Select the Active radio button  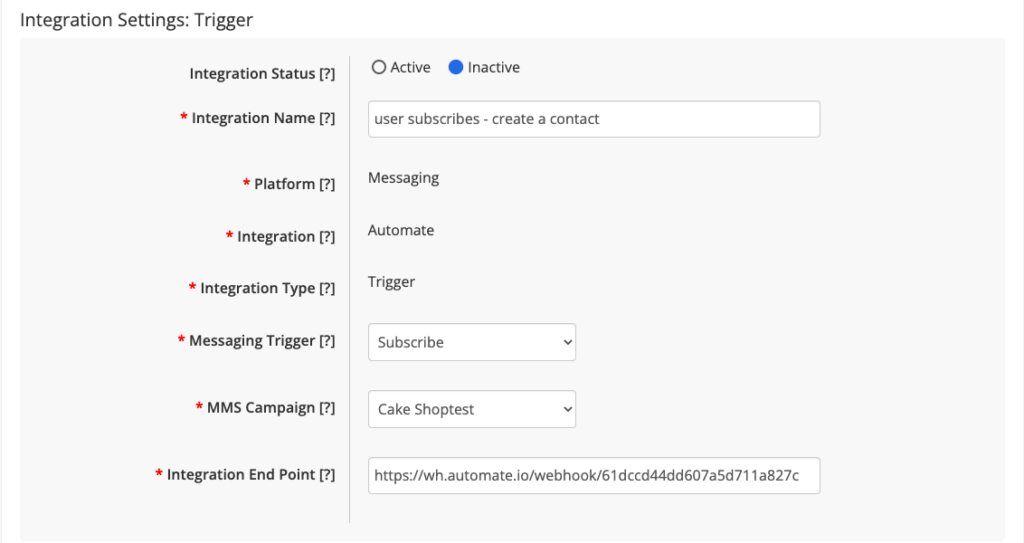click(379, 67)
